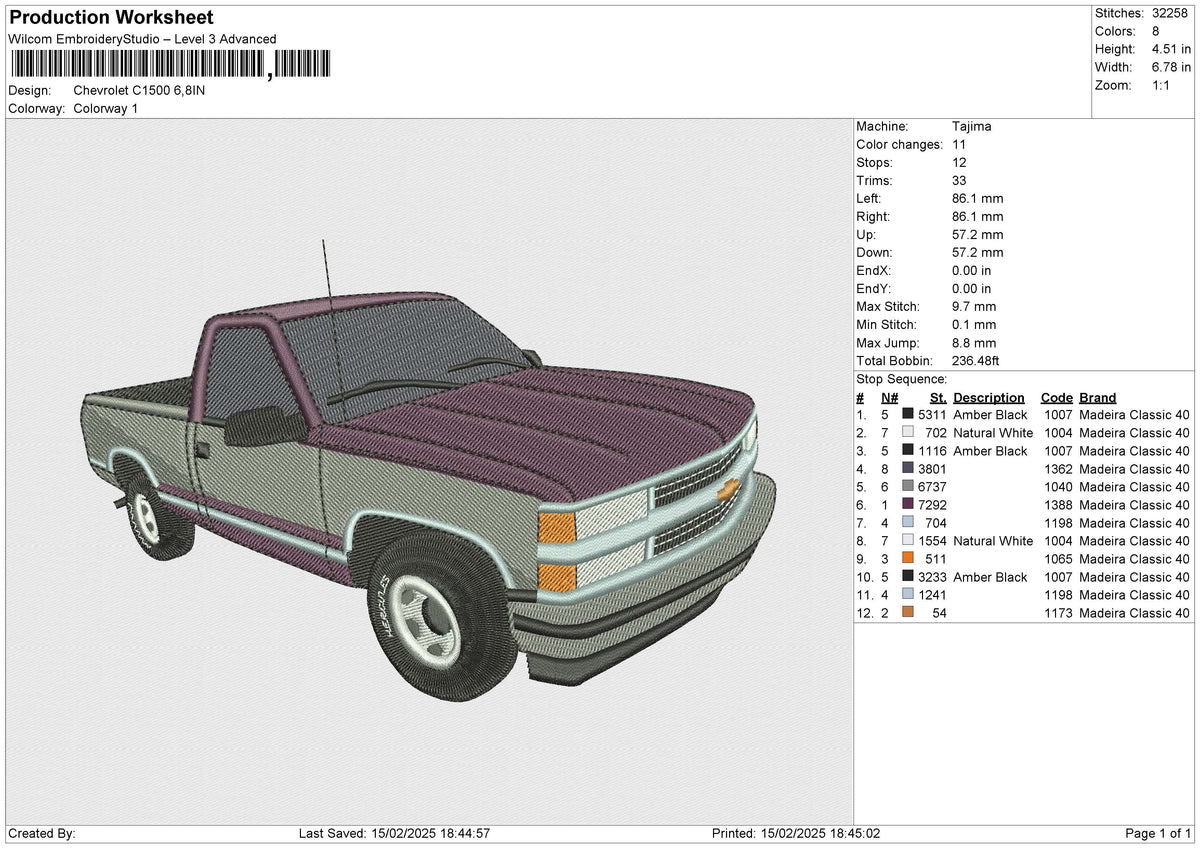Click code '1388' in stop row 6
1200x848 pixels.
[1059, 505]
